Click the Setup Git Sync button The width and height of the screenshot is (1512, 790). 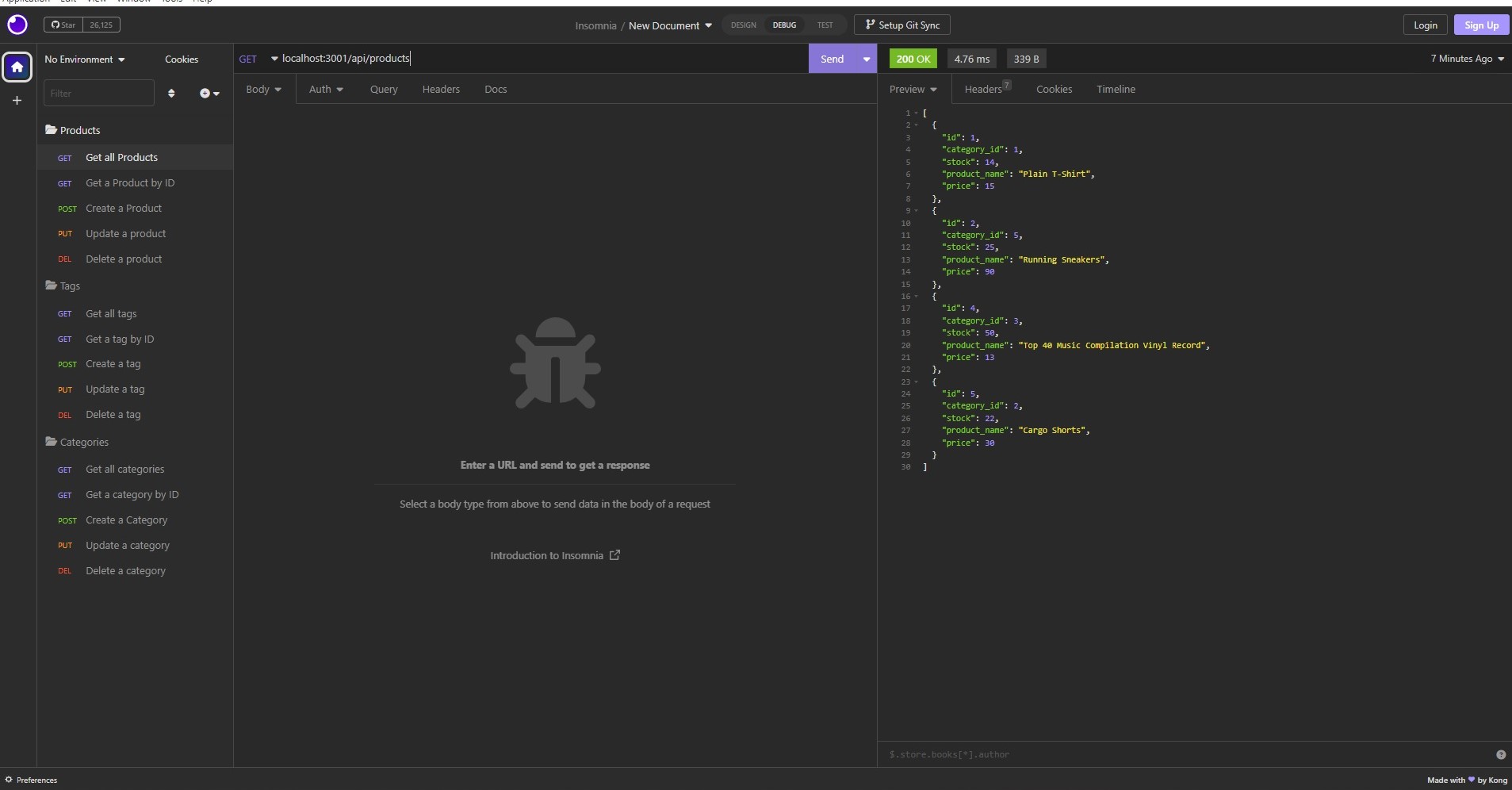click(902, 25)
